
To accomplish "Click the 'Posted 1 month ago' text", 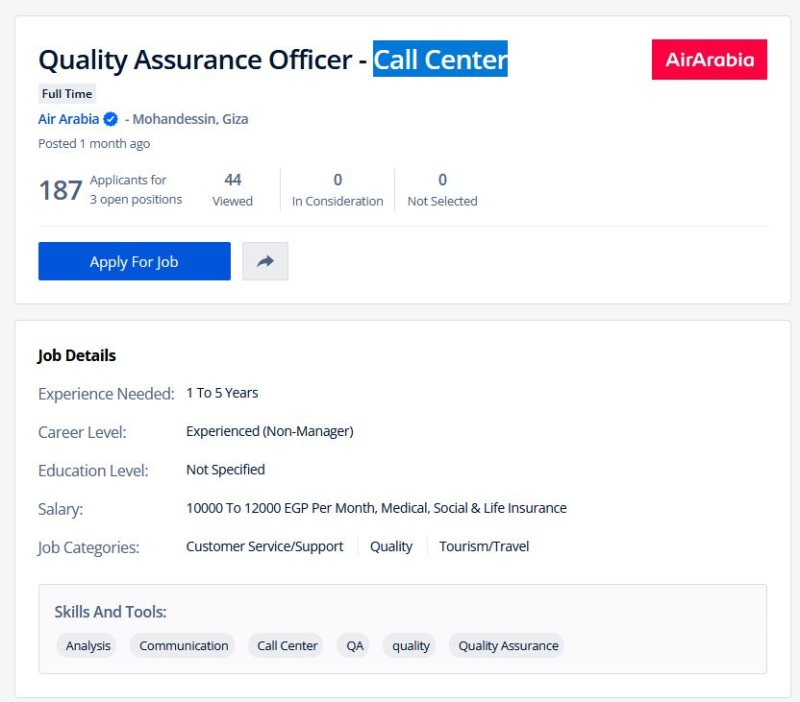I will click(x=94, y=143).
